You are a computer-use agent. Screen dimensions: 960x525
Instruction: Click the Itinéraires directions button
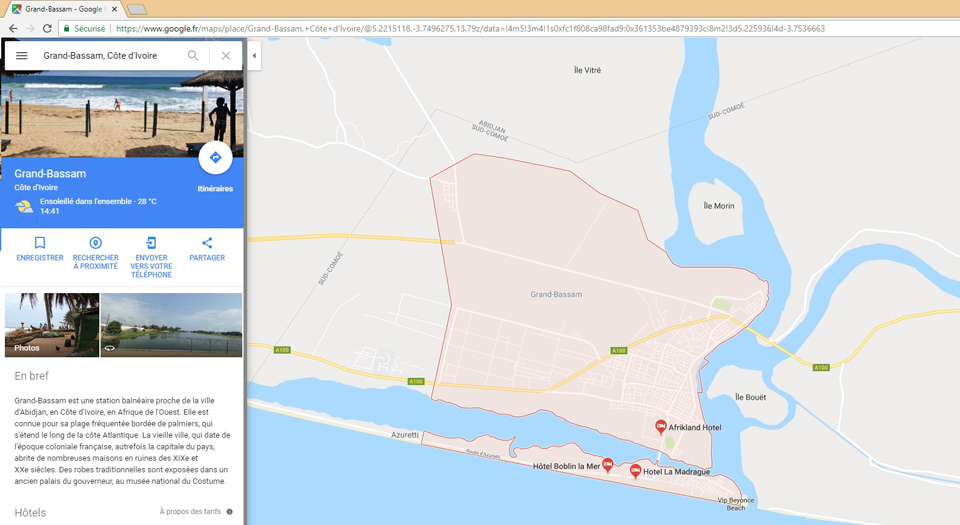point(216,158)
